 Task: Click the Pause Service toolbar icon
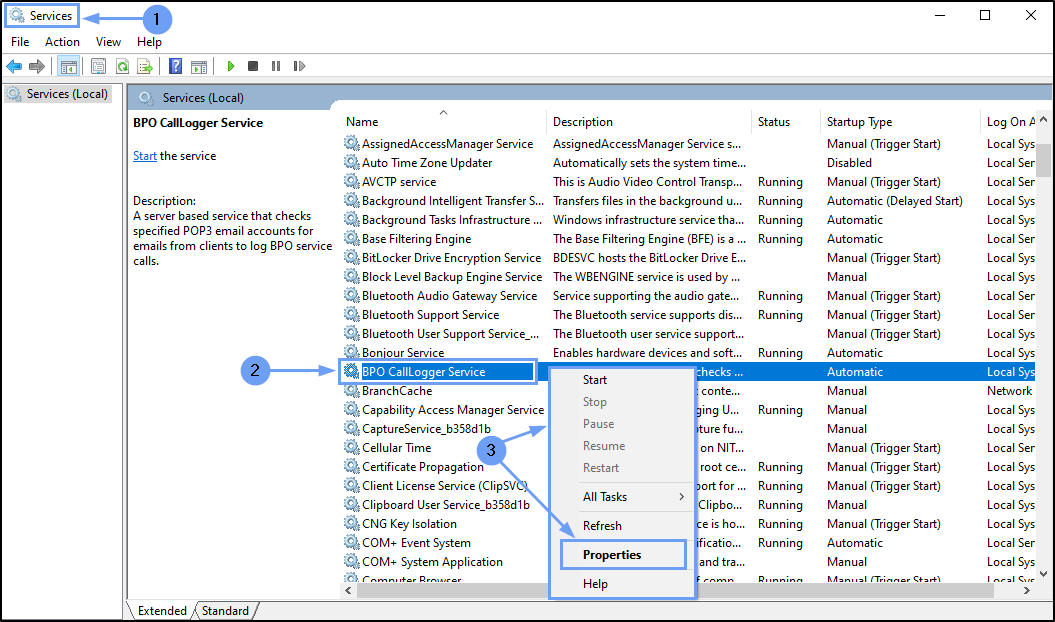coord(276,67)
